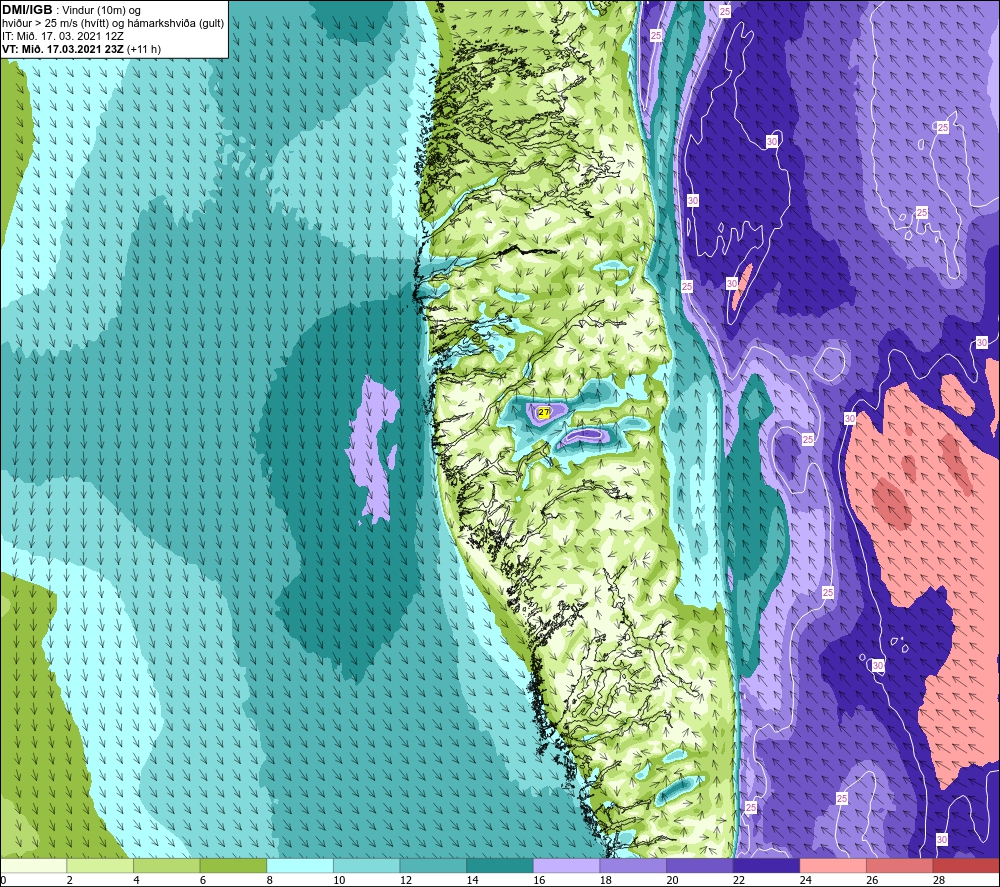Image resolution: width=1000 pixels, height=887 pixels.
Task: Select legend scale value 16
Action: click(x=539, y=880)
